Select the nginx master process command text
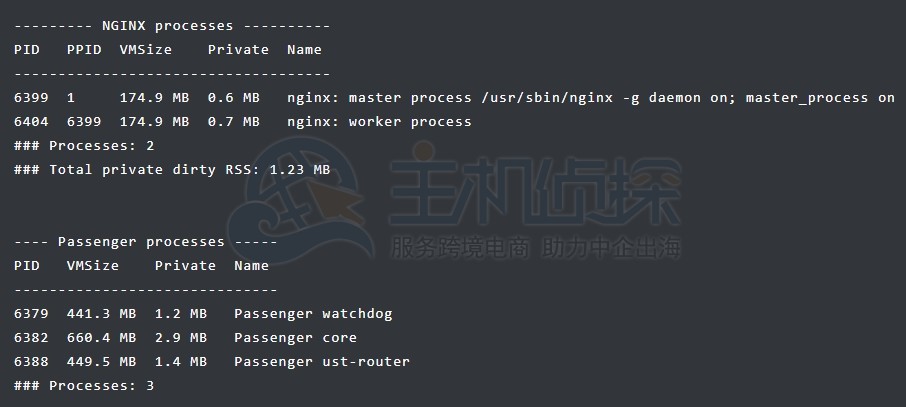The image size is (906, 407). pos(590,98)
